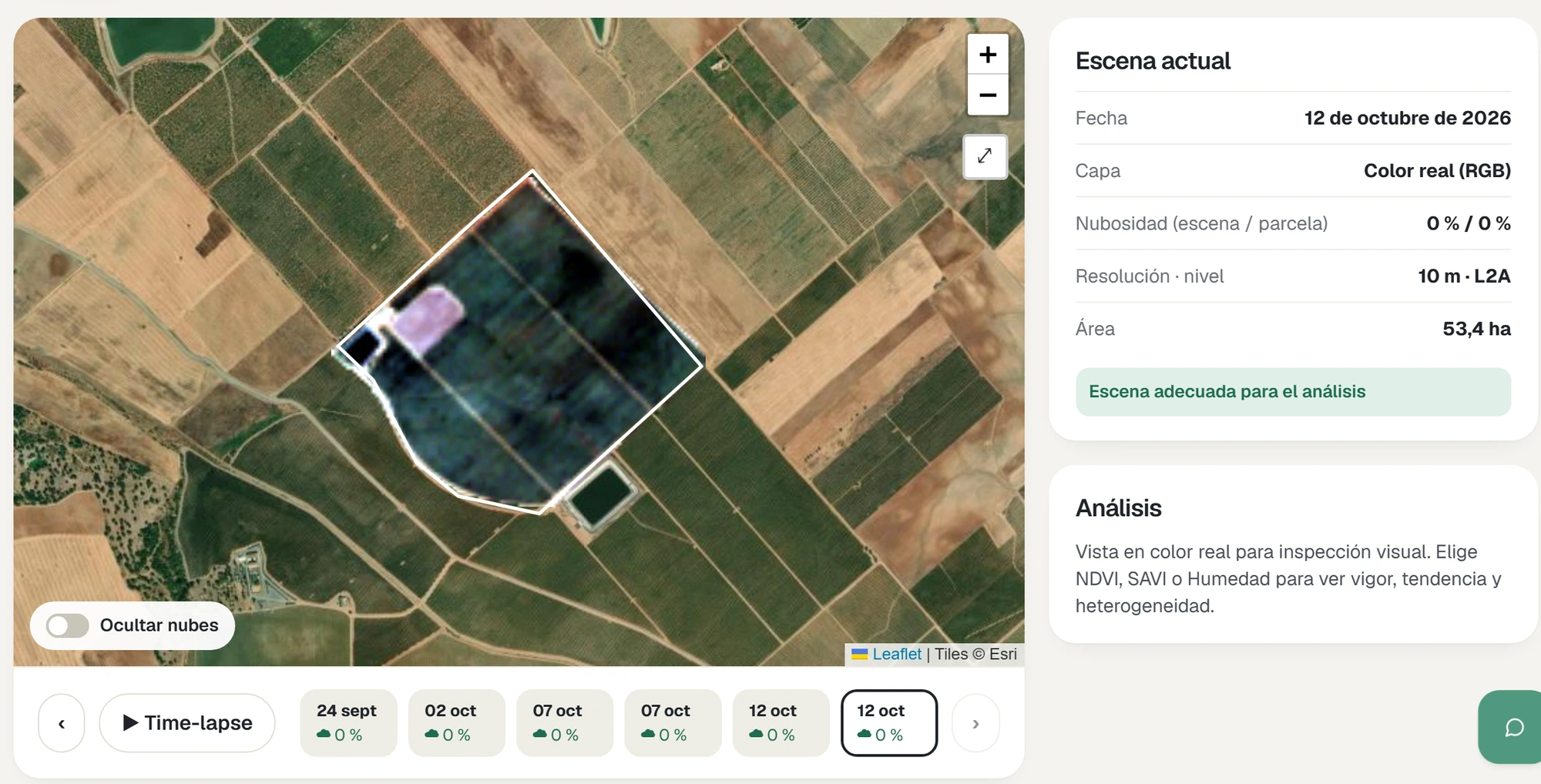The image size is (1541, 784).
Task: Select the highlighted 12 oct scene
Action: 889,722
